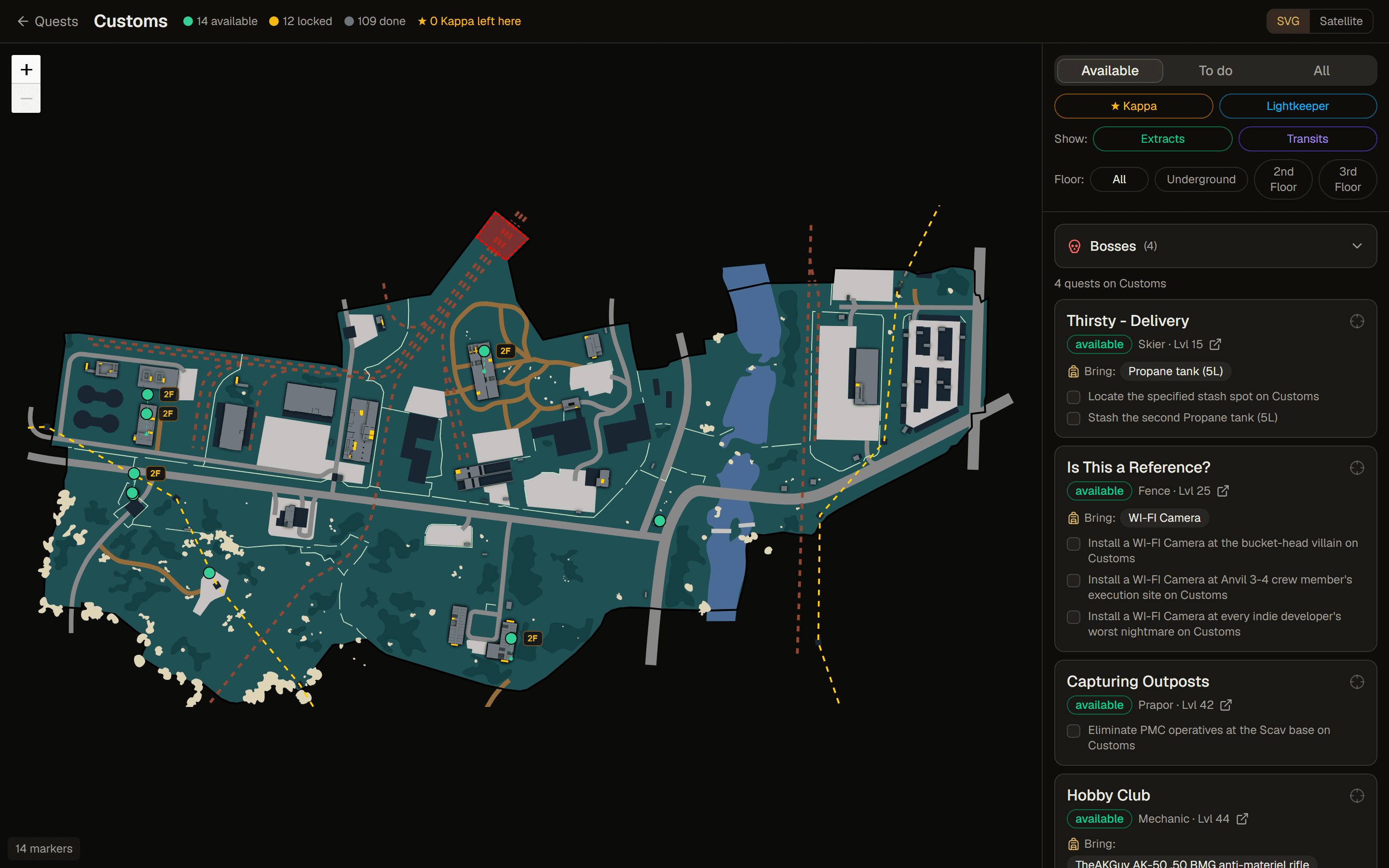Open Hobby Club external link icon
Viewport: 1389px width, 868px height.
tap(1242, 819)
